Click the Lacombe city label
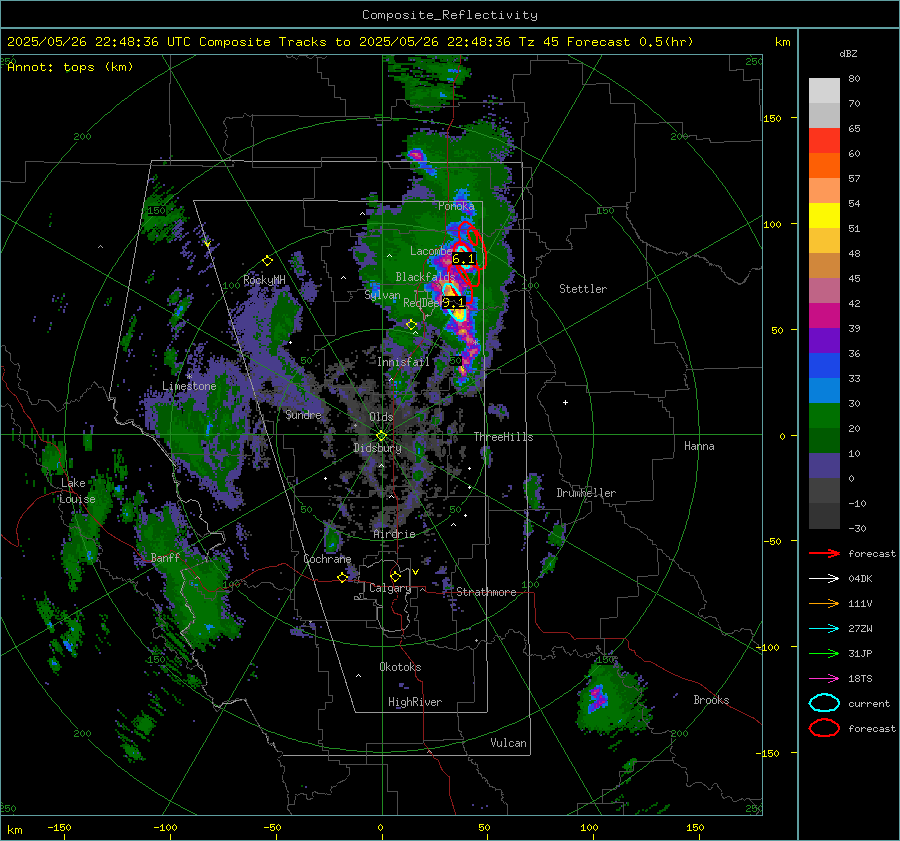 [x=430, y=251]
